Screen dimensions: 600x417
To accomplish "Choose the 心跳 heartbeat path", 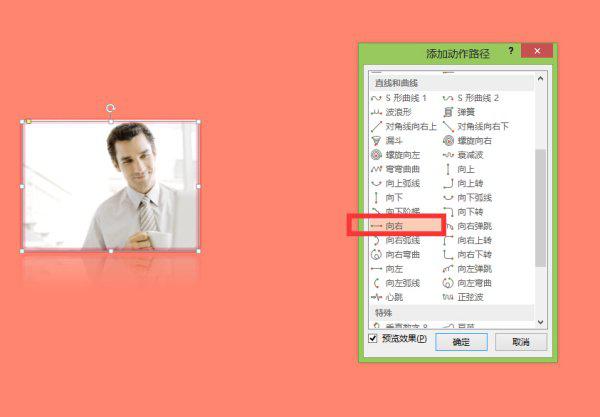I will [x=392, y=298].
